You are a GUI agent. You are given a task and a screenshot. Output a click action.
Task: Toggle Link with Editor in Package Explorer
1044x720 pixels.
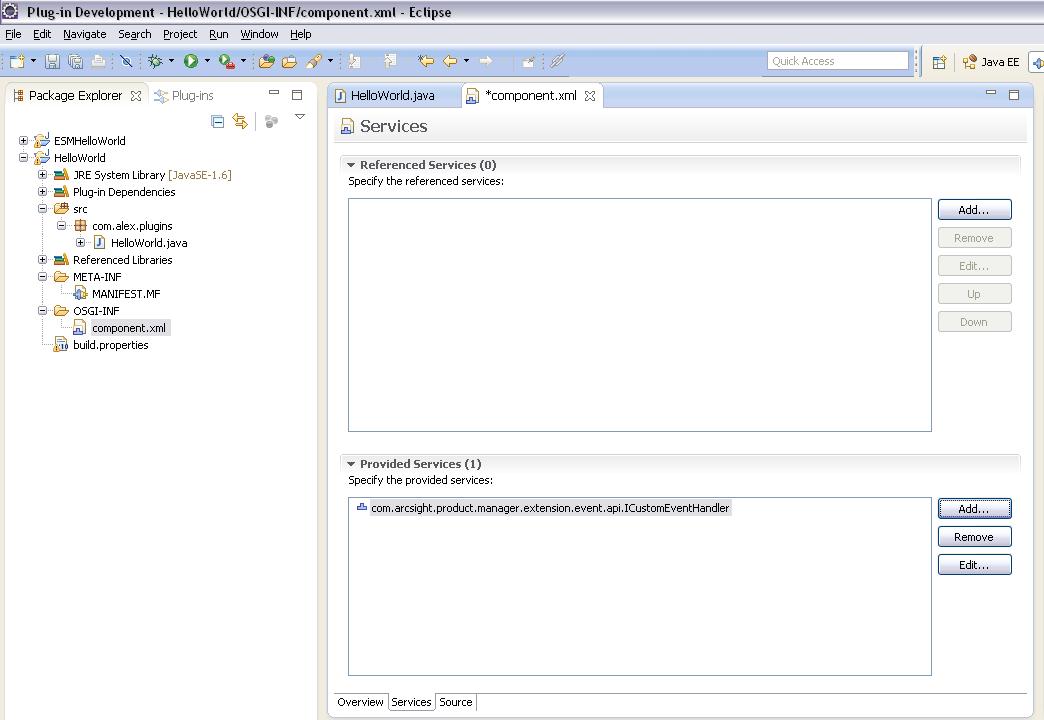coord(240,121)
